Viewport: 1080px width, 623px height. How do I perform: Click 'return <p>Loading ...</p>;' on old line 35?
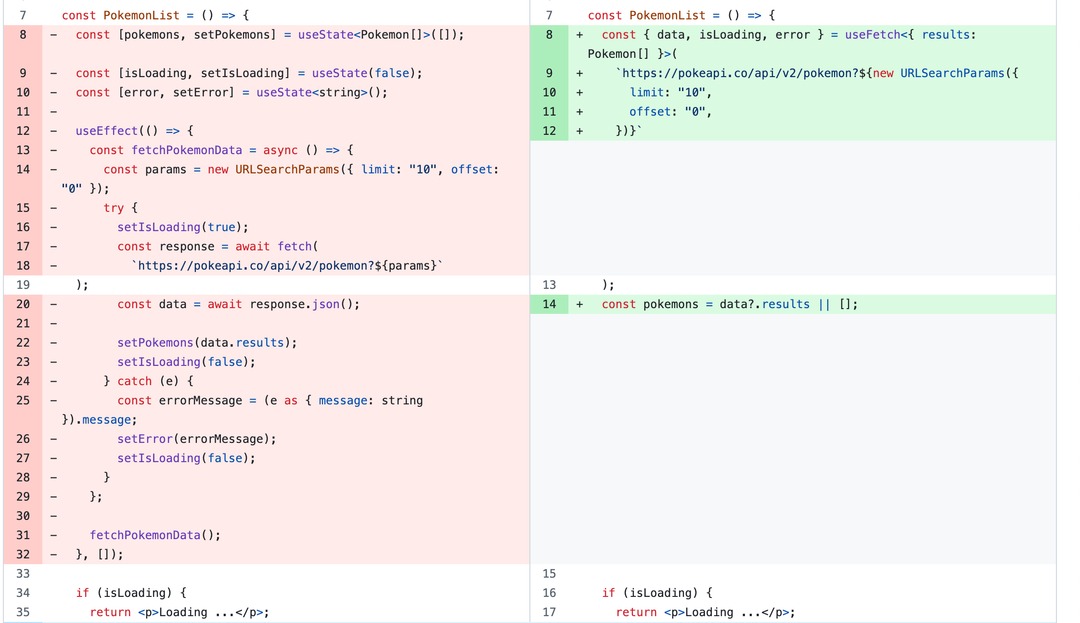pos(179,613)
